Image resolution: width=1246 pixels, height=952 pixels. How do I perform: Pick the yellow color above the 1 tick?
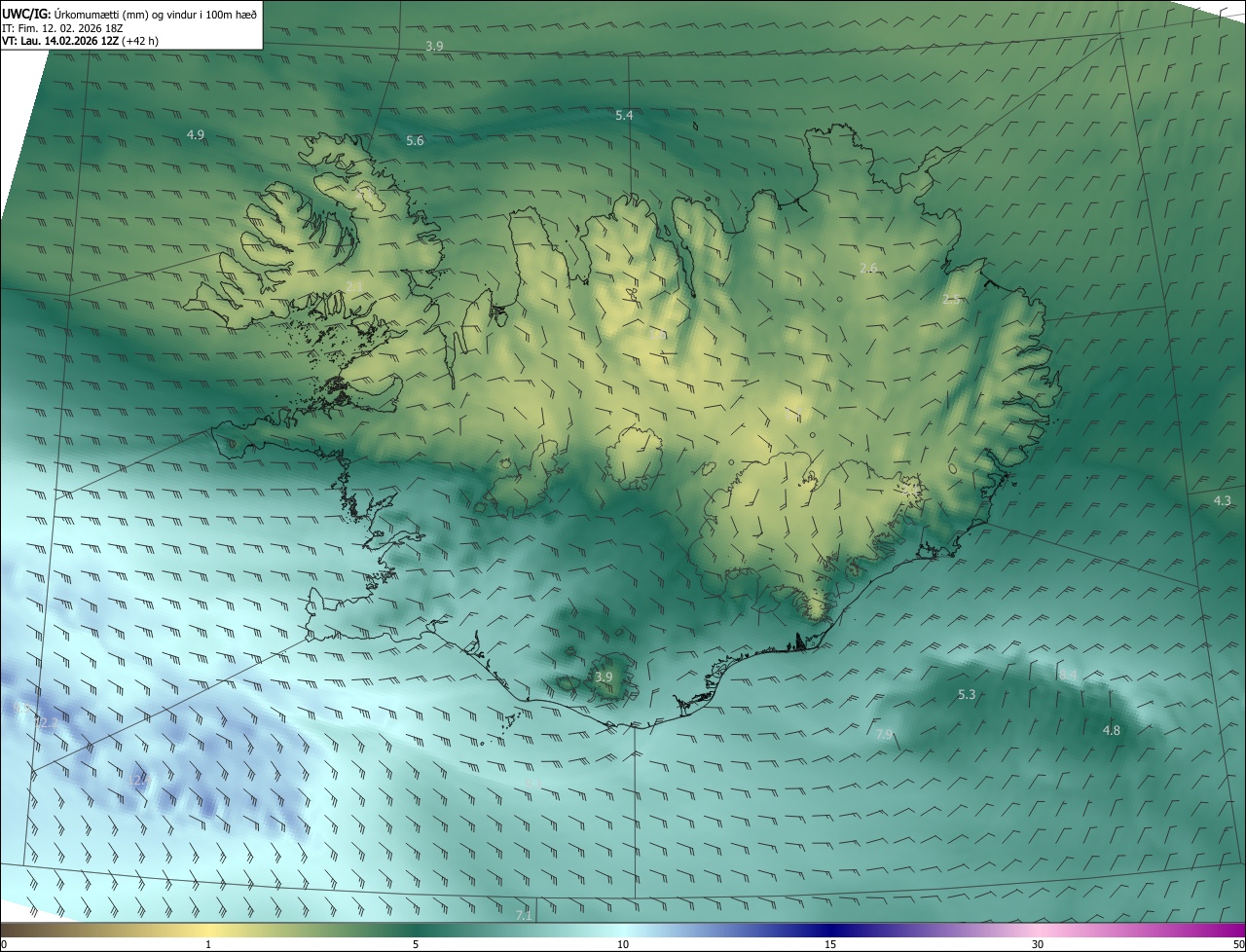[x=208, y=930]
